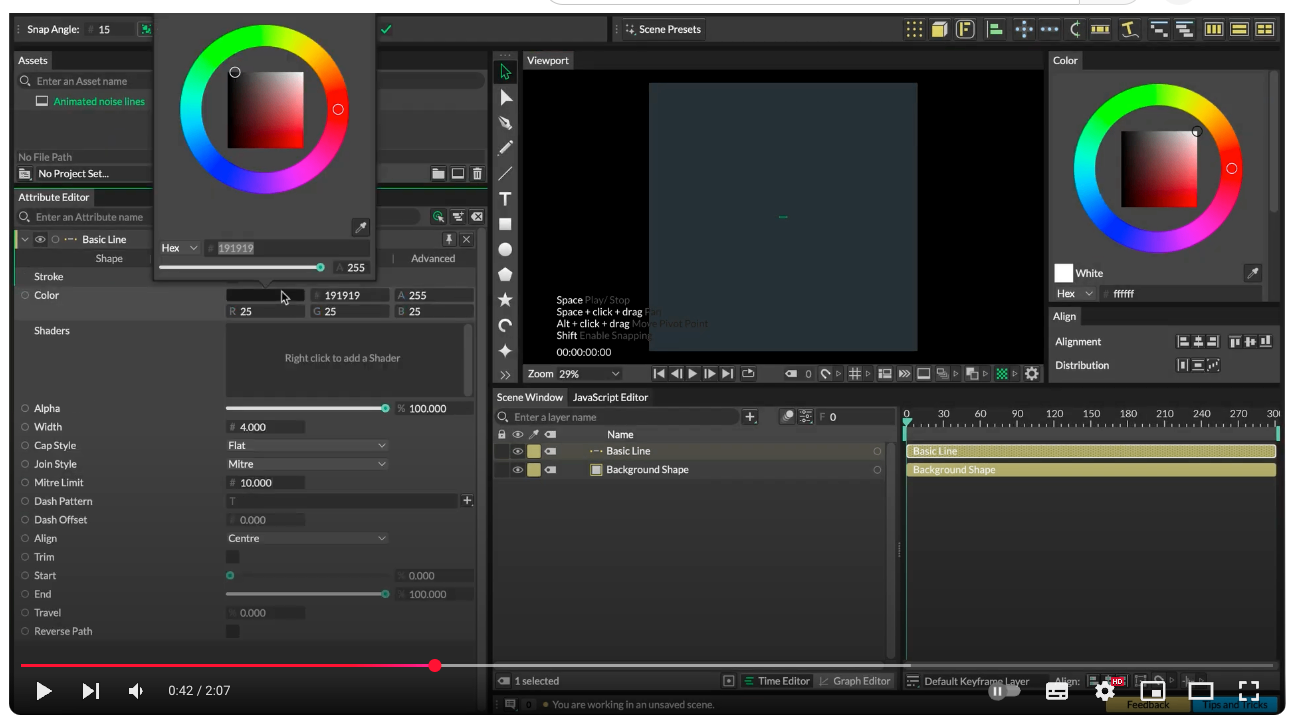Open viewport settings gear icon
The width and height of the screenshot is (1305, 724).
[x=1032, y=374]
